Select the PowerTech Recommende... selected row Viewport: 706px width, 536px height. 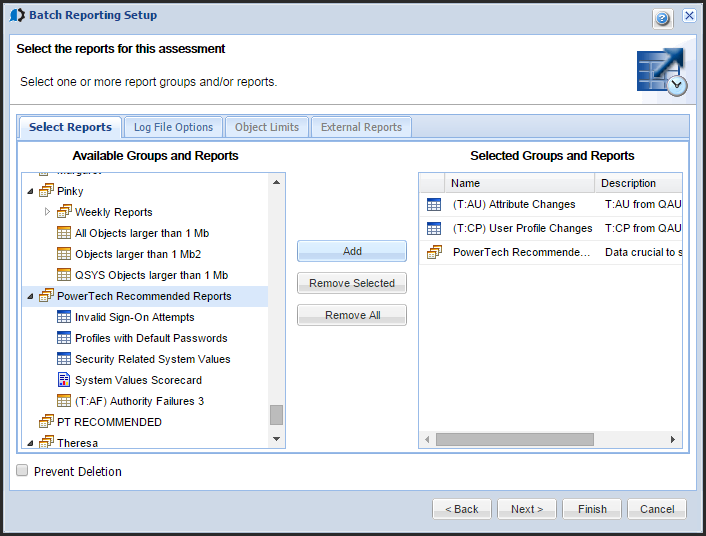pyautogui.click(x=551, y=252)
